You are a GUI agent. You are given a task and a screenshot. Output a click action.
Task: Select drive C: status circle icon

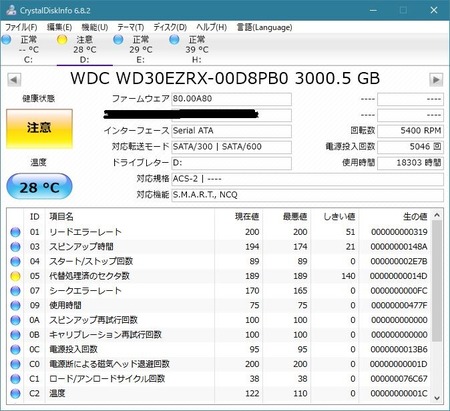click(x=6, y=40)
